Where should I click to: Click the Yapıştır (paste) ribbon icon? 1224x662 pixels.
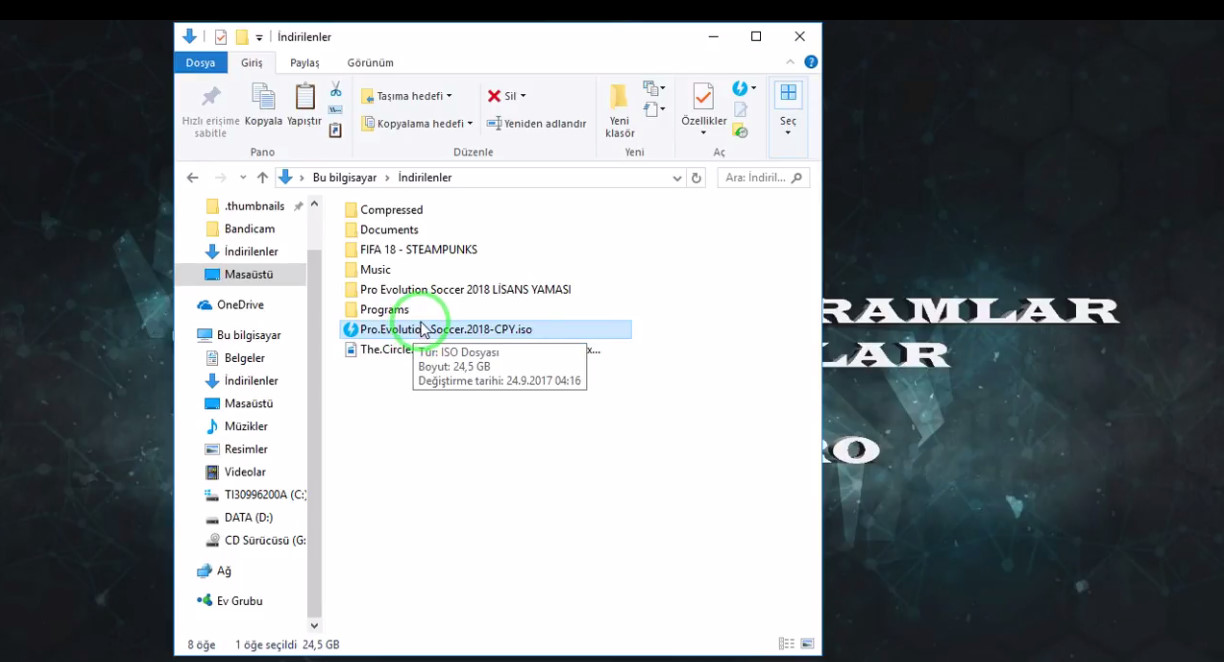(x=305, y=97)
